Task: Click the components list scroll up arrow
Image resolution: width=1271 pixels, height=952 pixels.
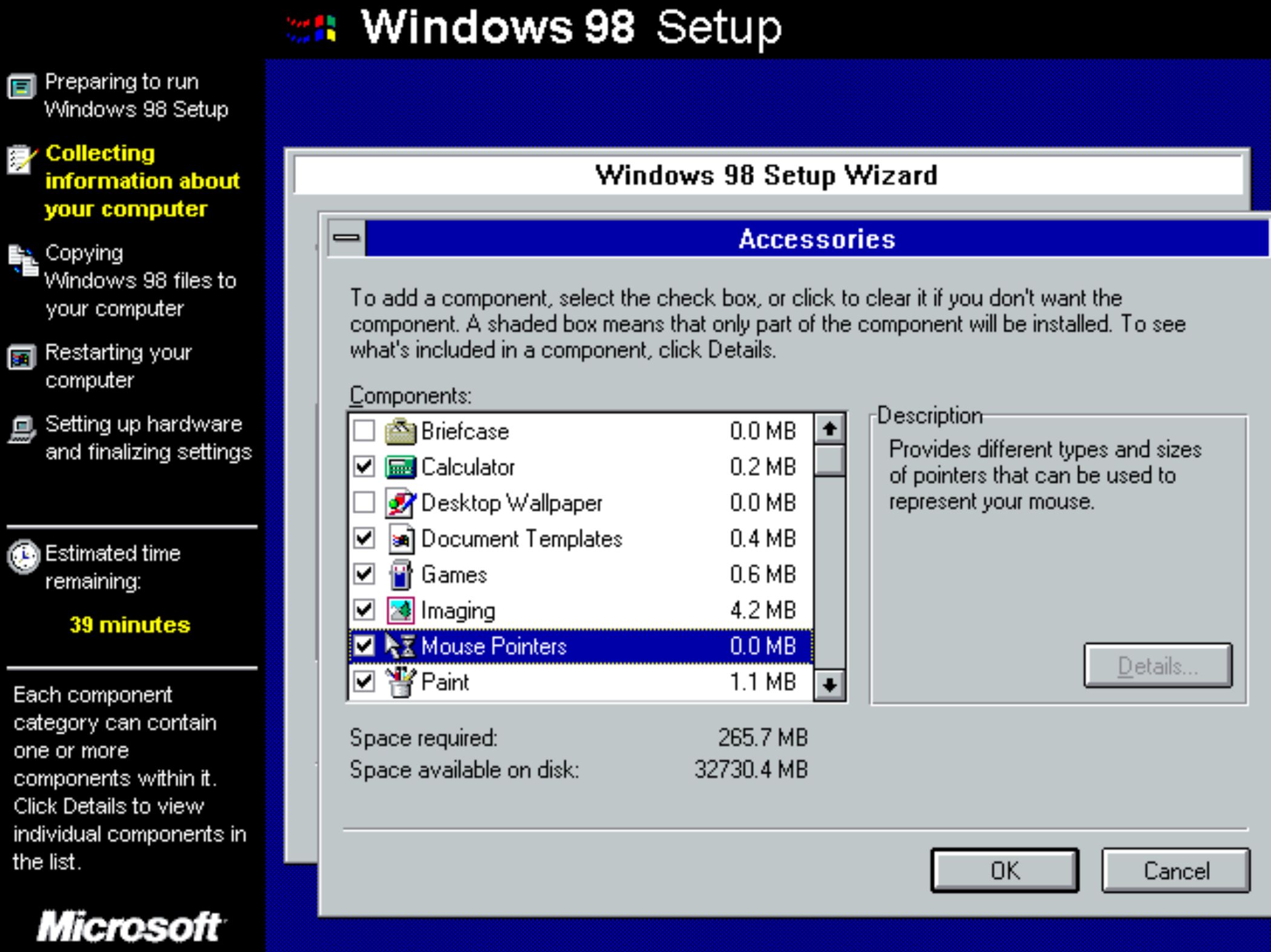Action: tap(830, 429)
